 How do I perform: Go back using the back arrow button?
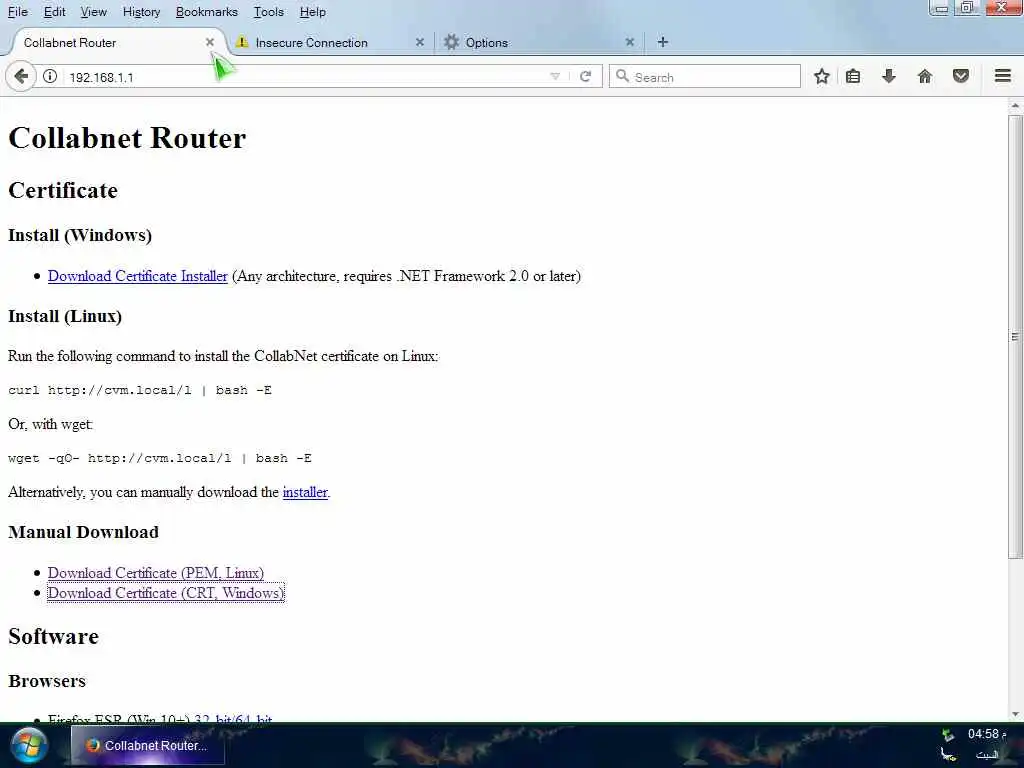[21, 76]
